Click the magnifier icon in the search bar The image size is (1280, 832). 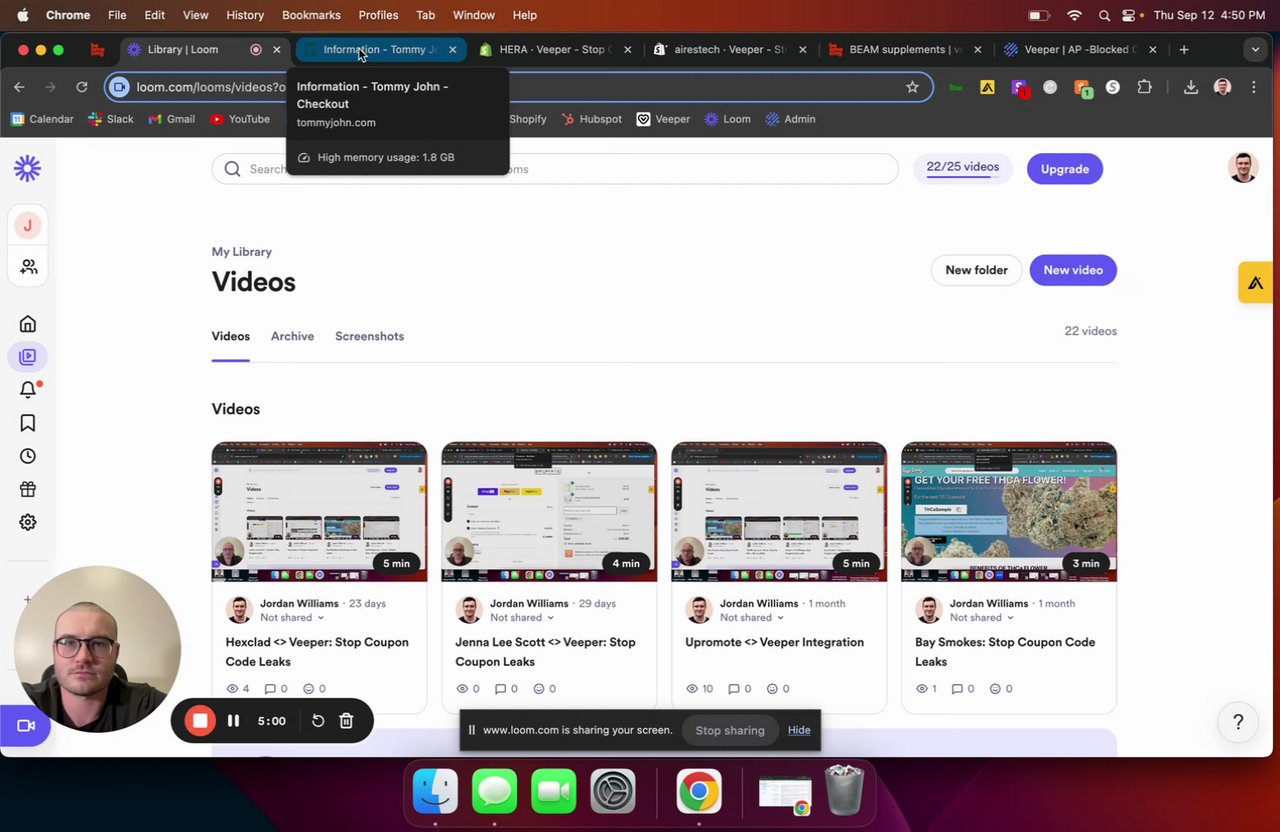point(232,169)
